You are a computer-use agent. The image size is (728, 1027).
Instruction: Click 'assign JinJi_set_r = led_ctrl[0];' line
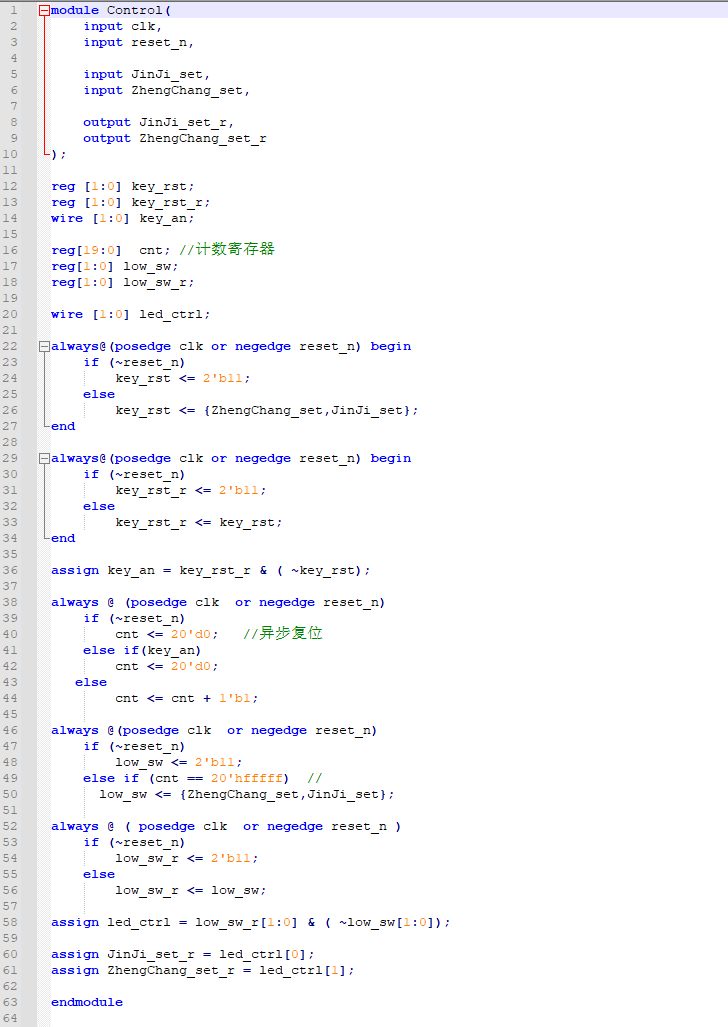(183, 955)
